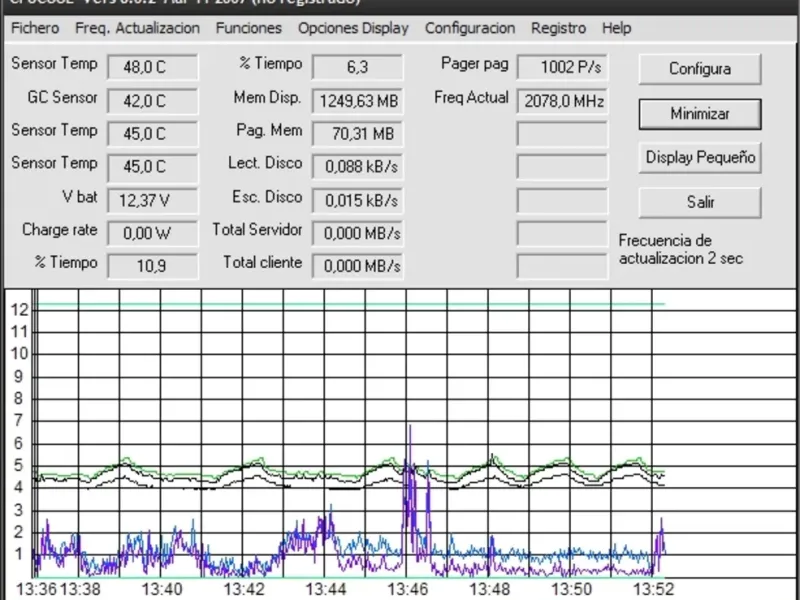Select the Pager pag 1002 P/s field
800x600 pixels.
[x=562, y=67]
